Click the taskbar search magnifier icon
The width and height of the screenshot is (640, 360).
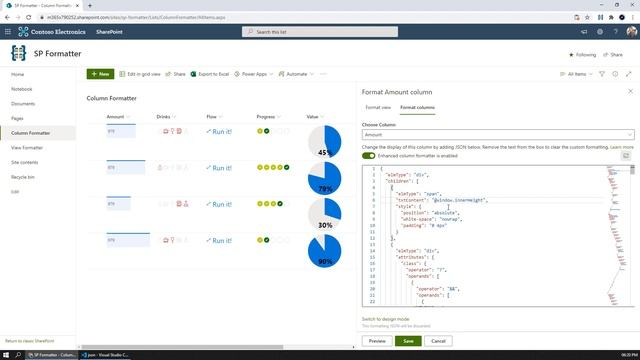tap(18, 355)
